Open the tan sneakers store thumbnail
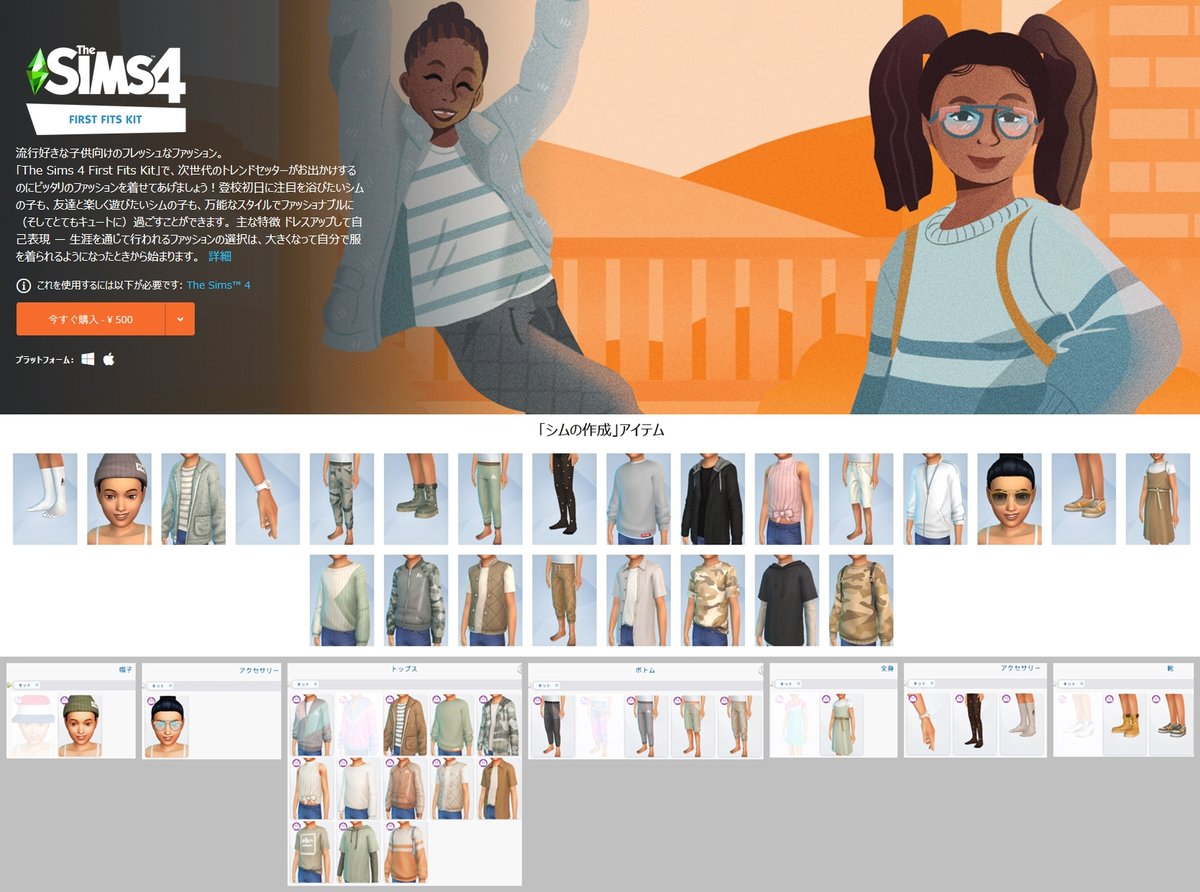Screen dimensions: 1200x892 pos(1083,499)
